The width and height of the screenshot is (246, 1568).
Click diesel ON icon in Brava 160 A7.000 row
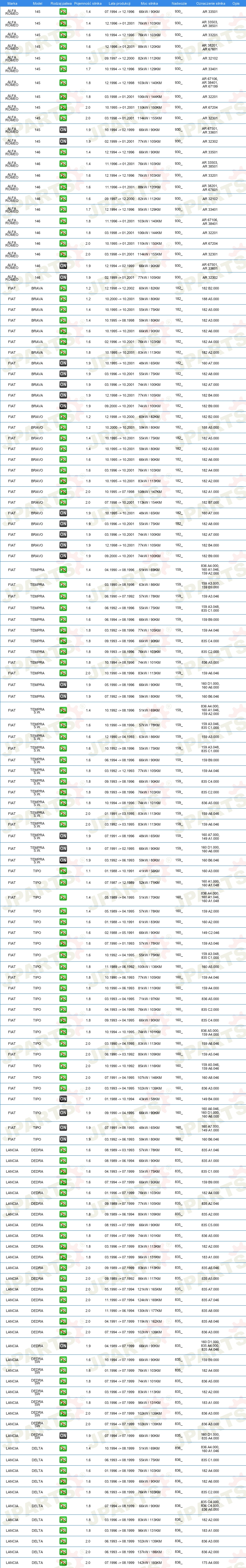click(63, 363)
